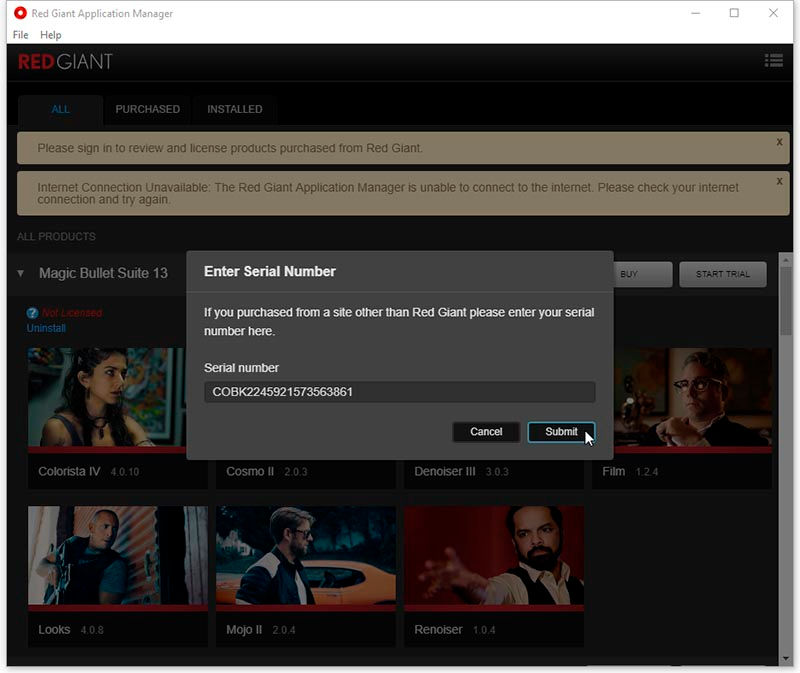
Task: Dismiss the Internet Connection Unavailable banner
Action: [x=779, y=181]
